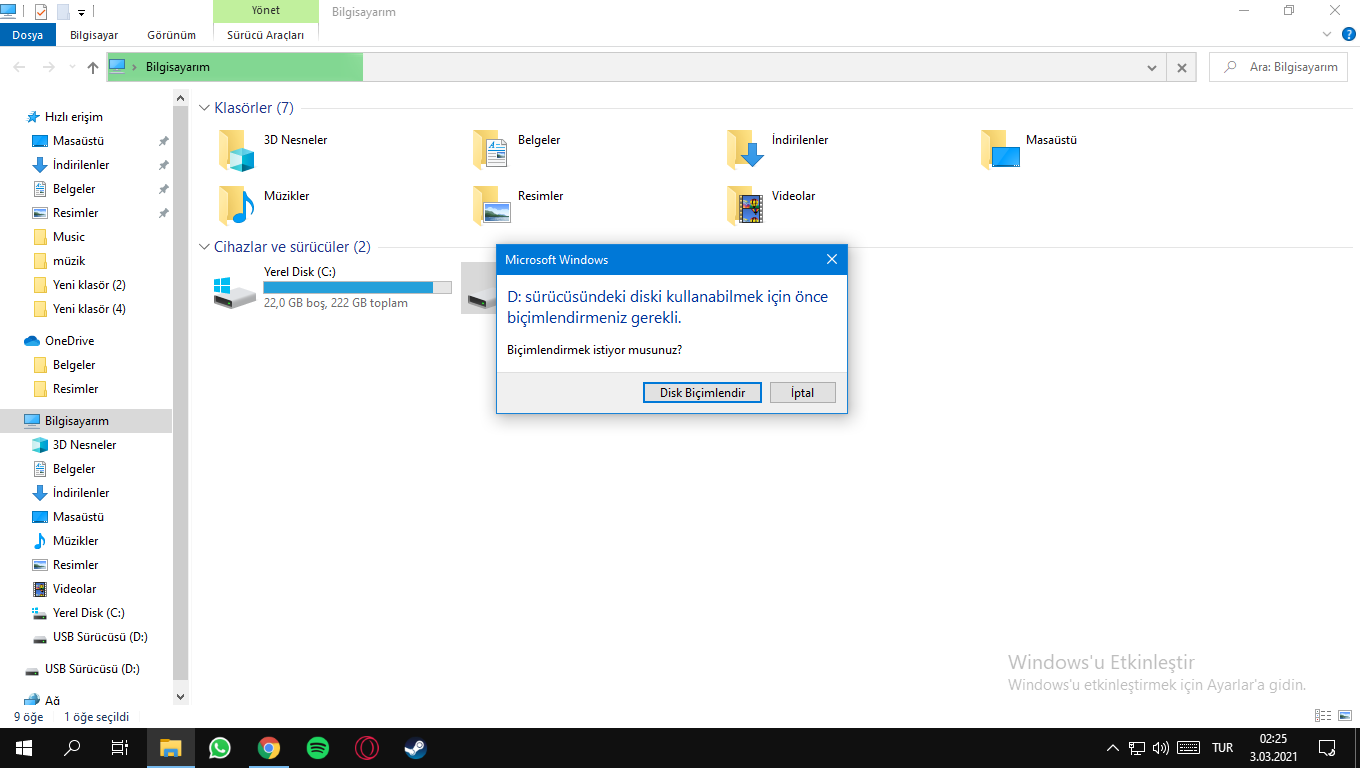Open the Sürücü Araçları ribbon tab
The height and width of the screenshot is (768, 1360).
[265, 35]
